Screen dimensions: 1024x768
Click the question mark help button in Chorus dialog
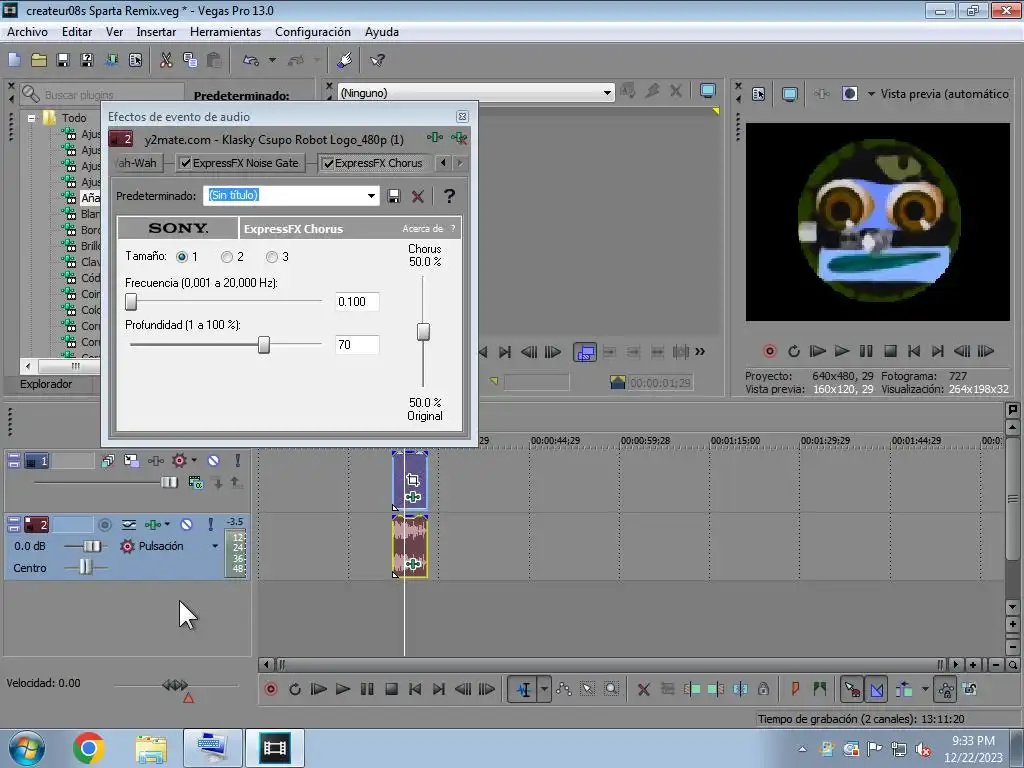449,196
